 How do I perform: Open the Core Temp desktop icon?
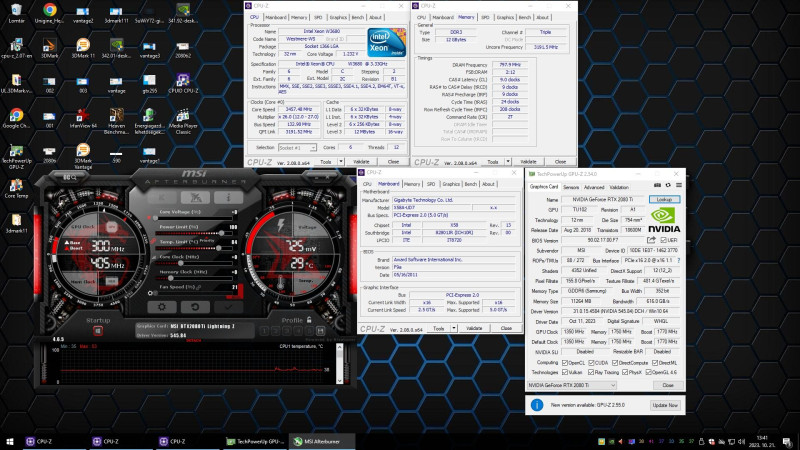tap(16, 188)
